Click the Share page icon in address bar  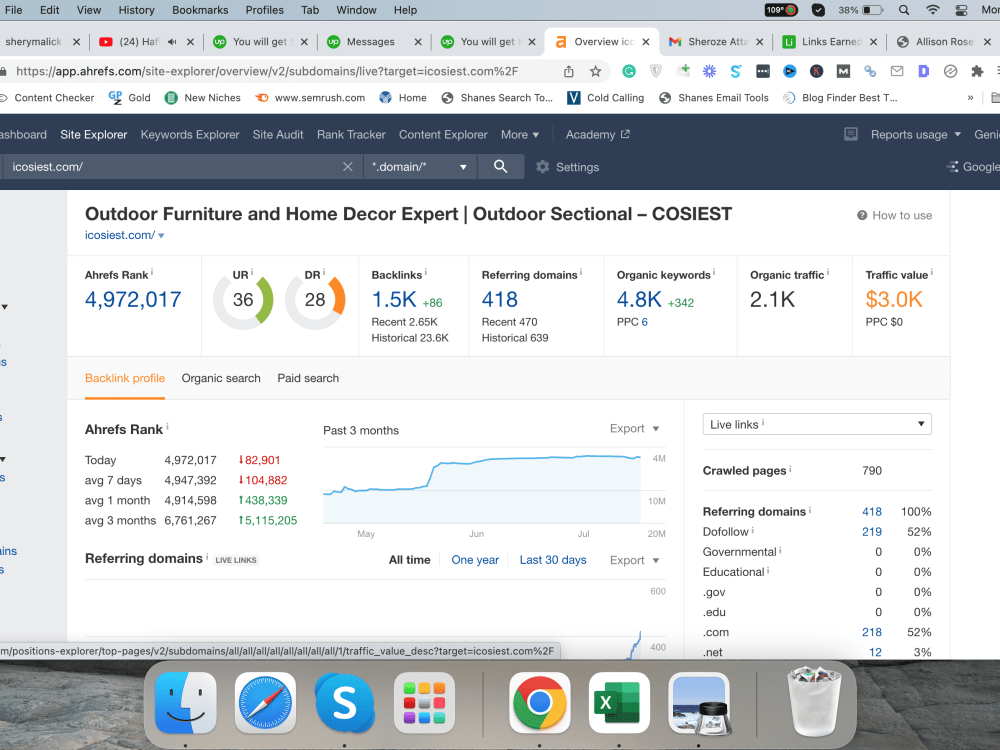tap(568, 71)
